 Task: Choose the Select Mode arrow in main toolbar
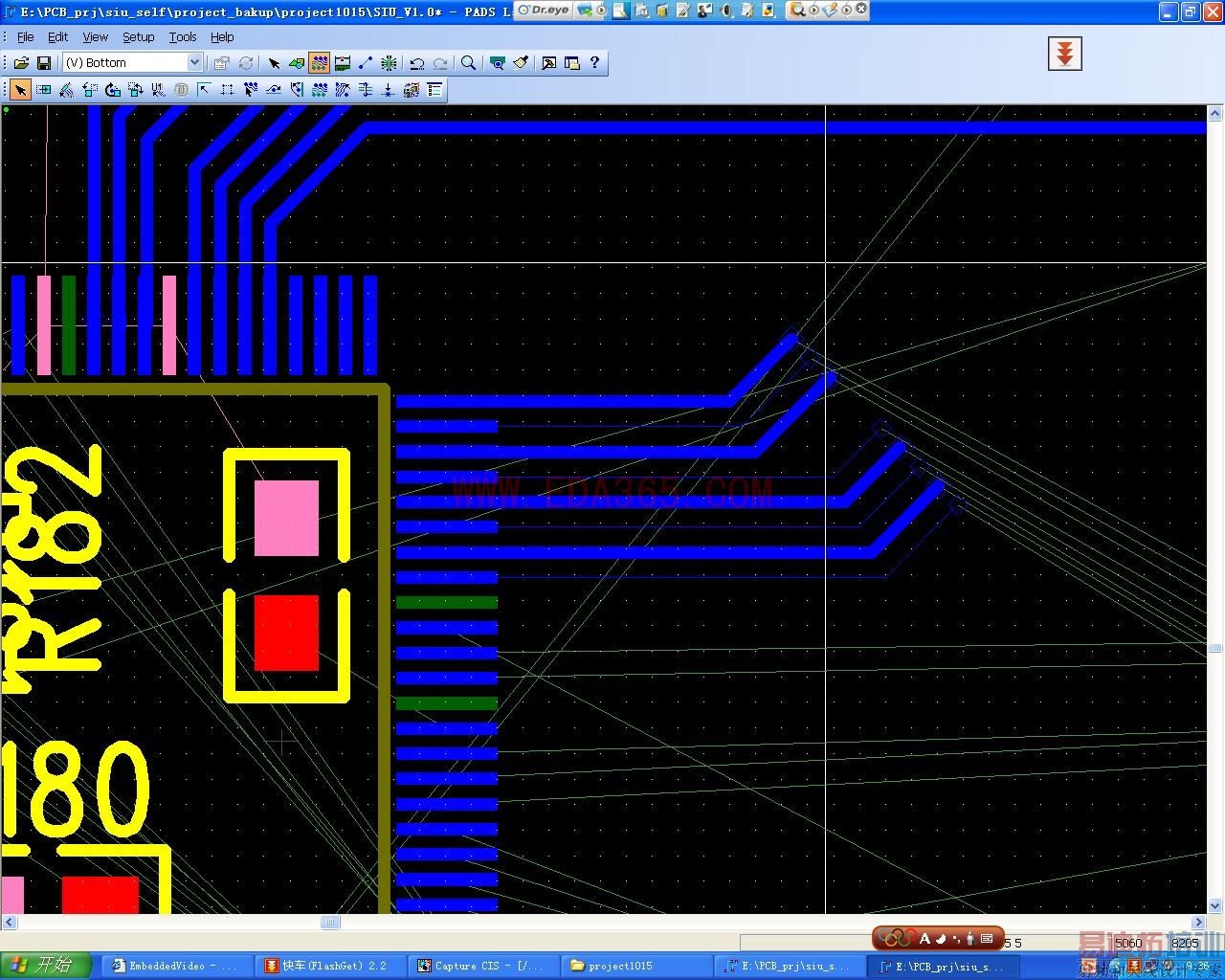[275, 63]
